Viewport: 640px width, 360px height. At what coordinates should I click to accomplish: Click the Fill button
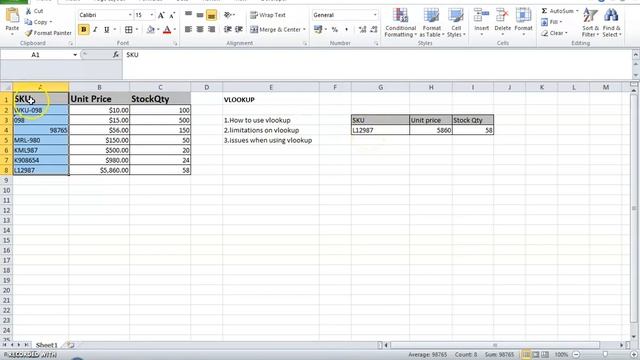pos(552,22)
